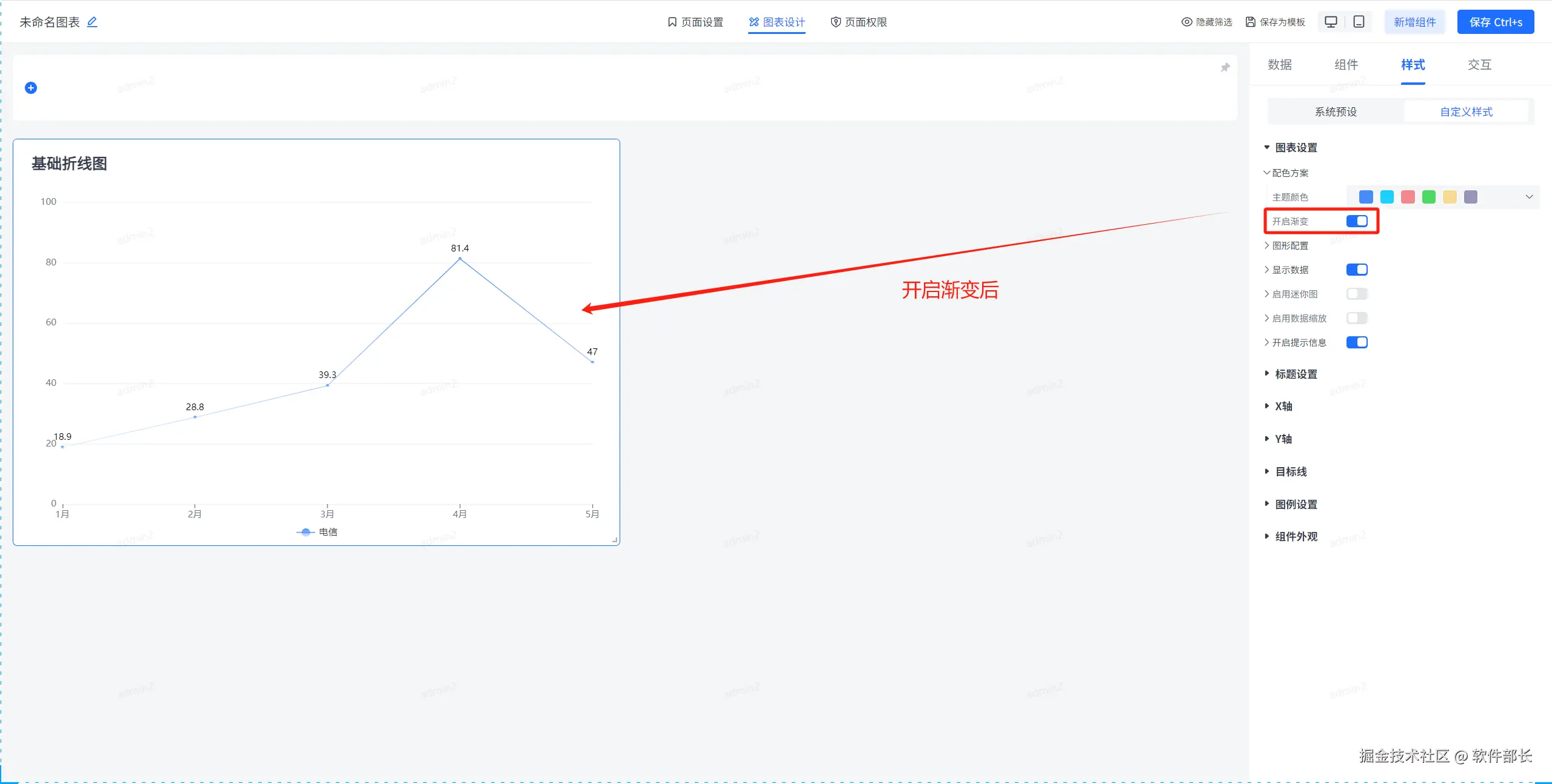Viewport: 1552px width, 784px height.
Task: Expand the 图形配置 option
Action: (1289, 245)
